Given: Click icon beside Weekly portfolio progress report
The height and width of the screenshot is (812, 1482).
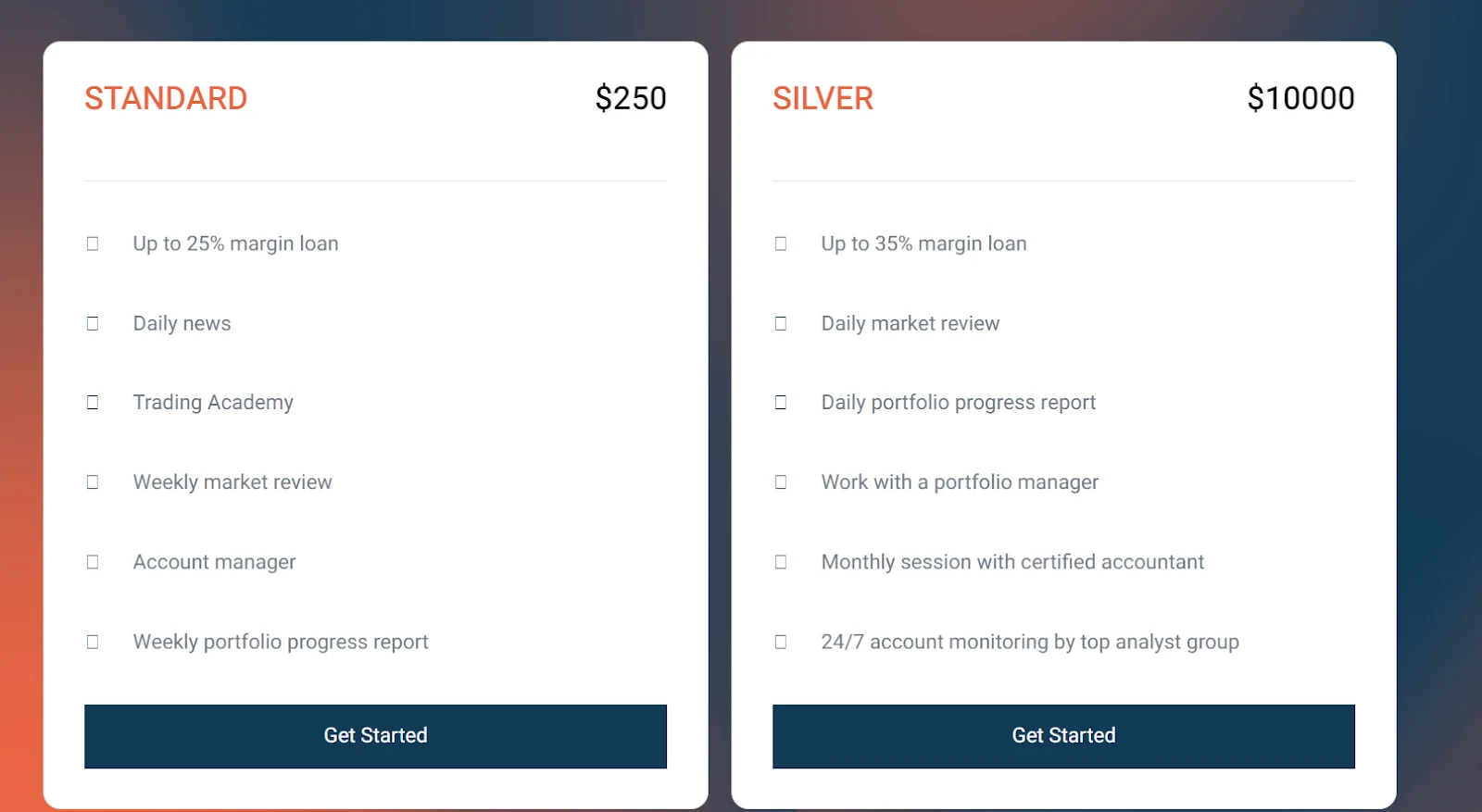Looking at the screenshot, I should pos(93,642).
